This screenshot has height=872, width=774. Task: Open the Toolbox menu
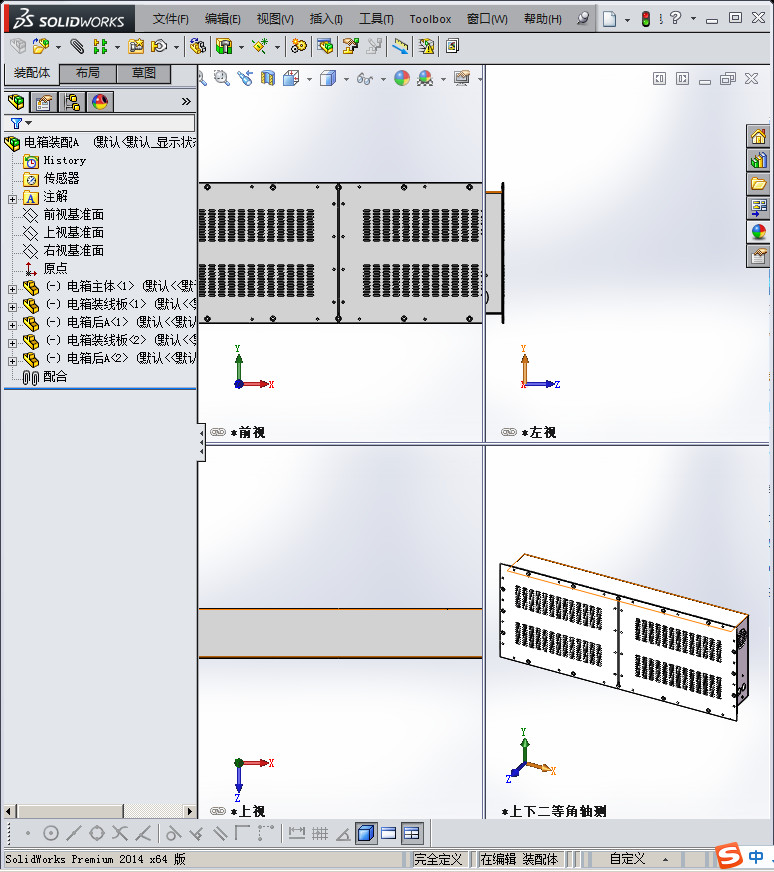430,19
